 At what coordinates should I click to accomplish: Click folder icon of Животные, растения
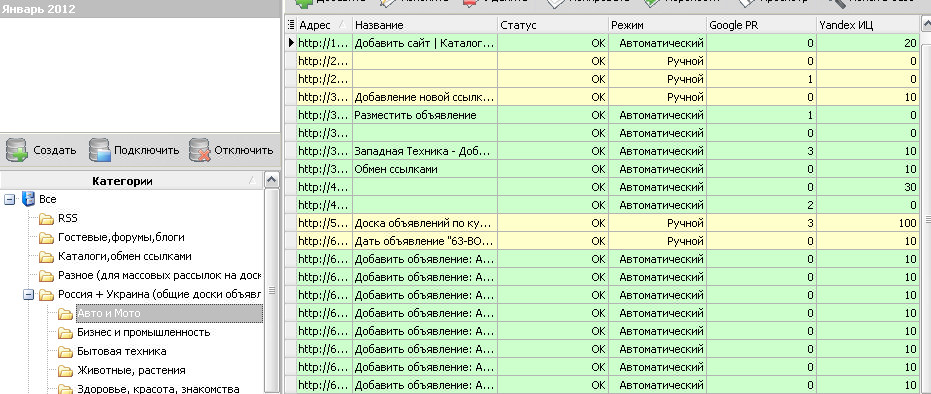pyautogui.click(x=65, y=370)
